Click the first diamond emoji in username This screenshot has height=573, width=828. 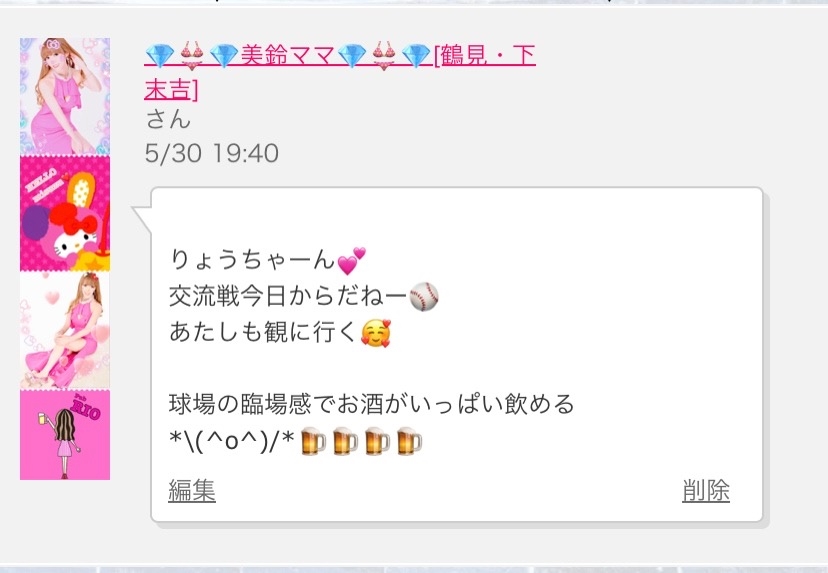[x=159, y=56]
